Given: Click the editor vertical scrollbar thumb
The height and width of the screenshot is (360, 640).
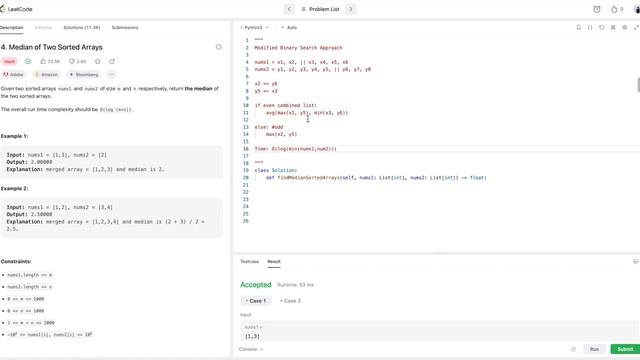Looking at the screenshot, I should pos(638,84).
